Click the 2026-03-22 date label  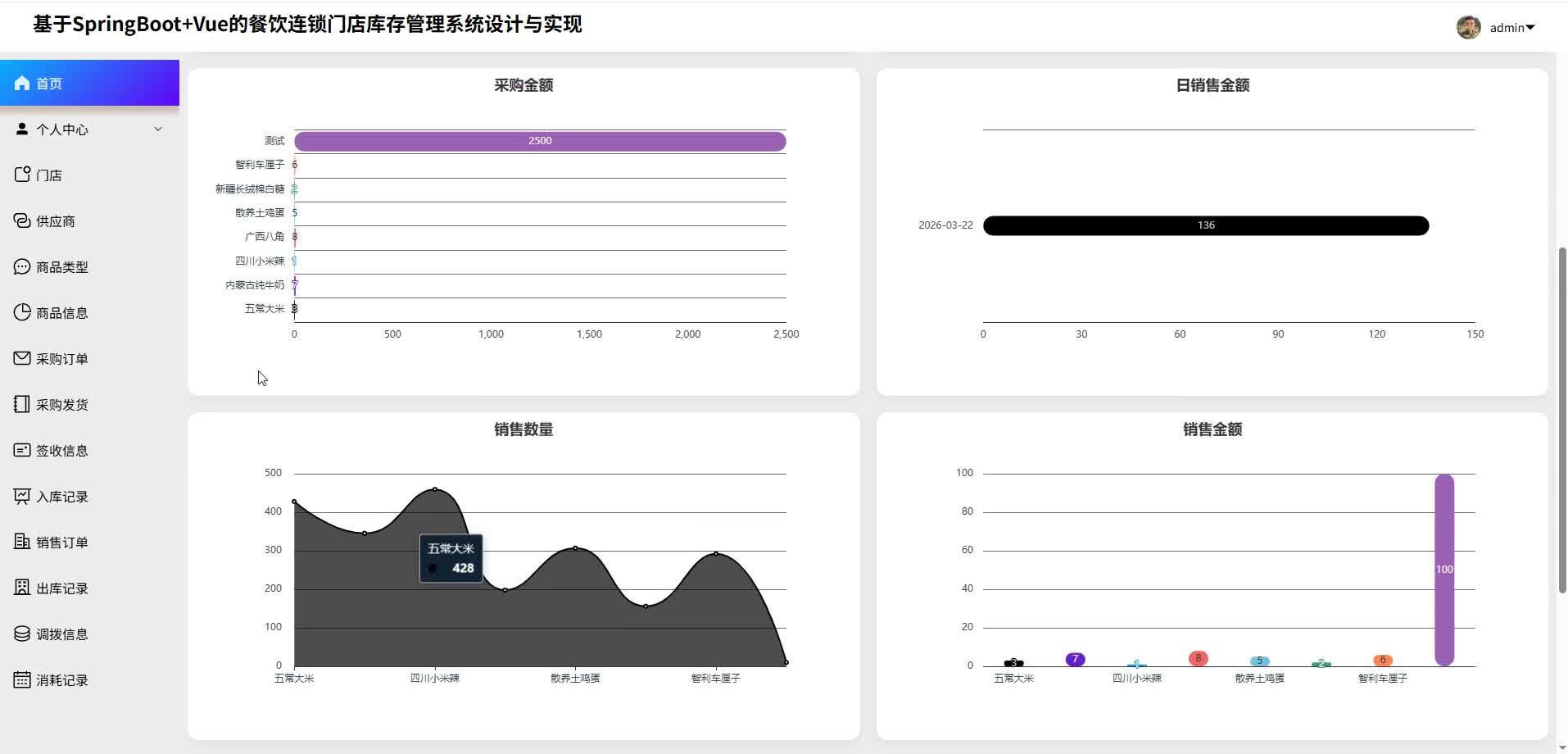tap(945, 225)
